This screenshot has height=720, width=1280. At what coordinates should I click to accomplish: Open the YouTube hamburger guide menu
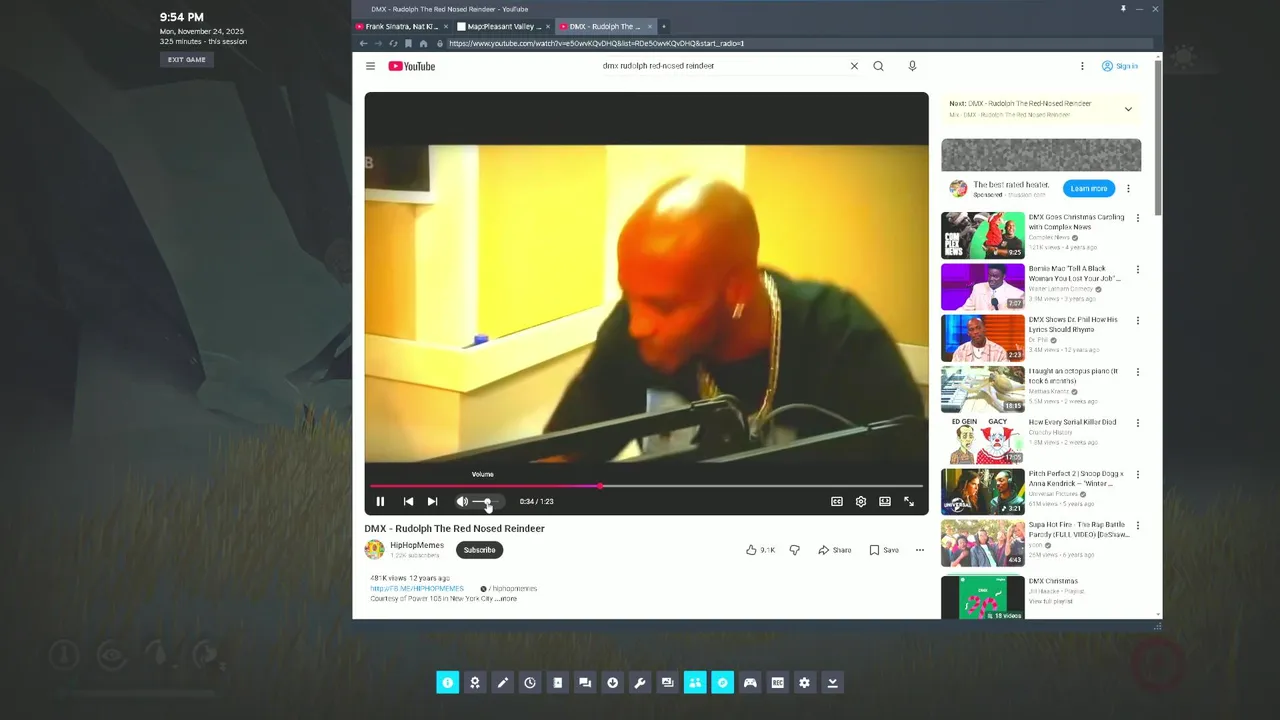370,66
